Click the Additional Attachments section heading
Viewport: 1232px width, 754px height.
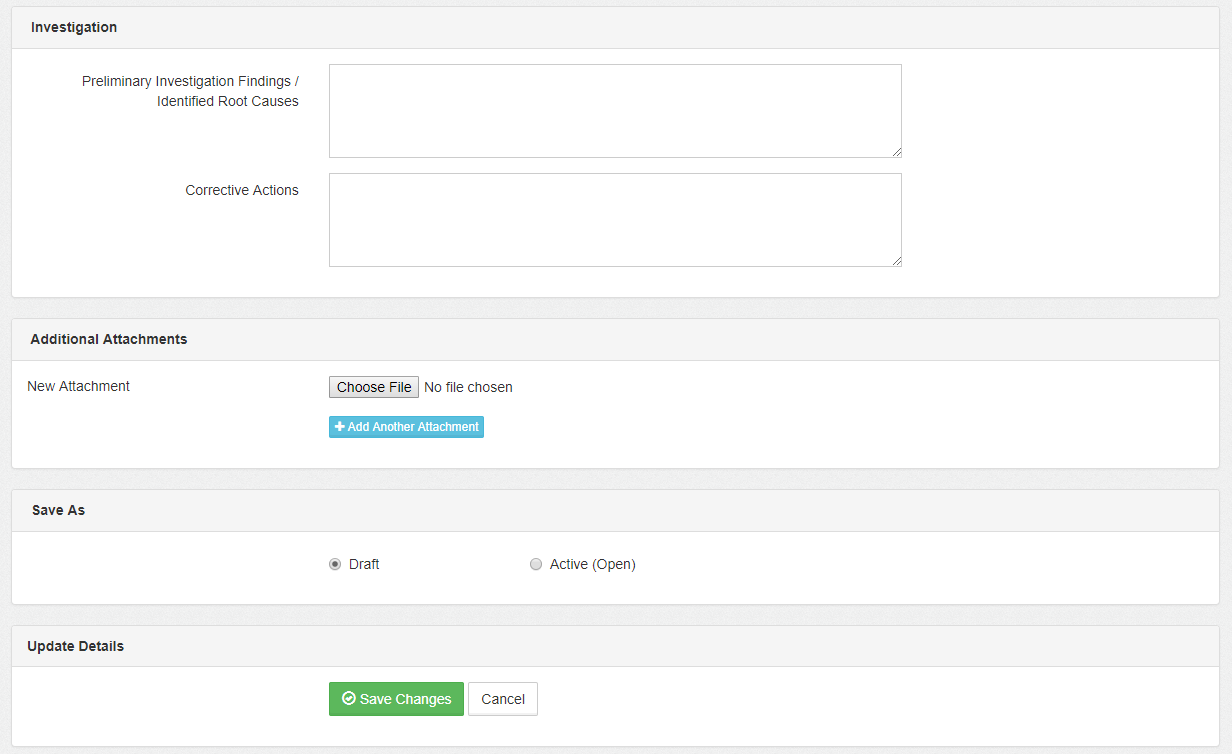(109, 339)
